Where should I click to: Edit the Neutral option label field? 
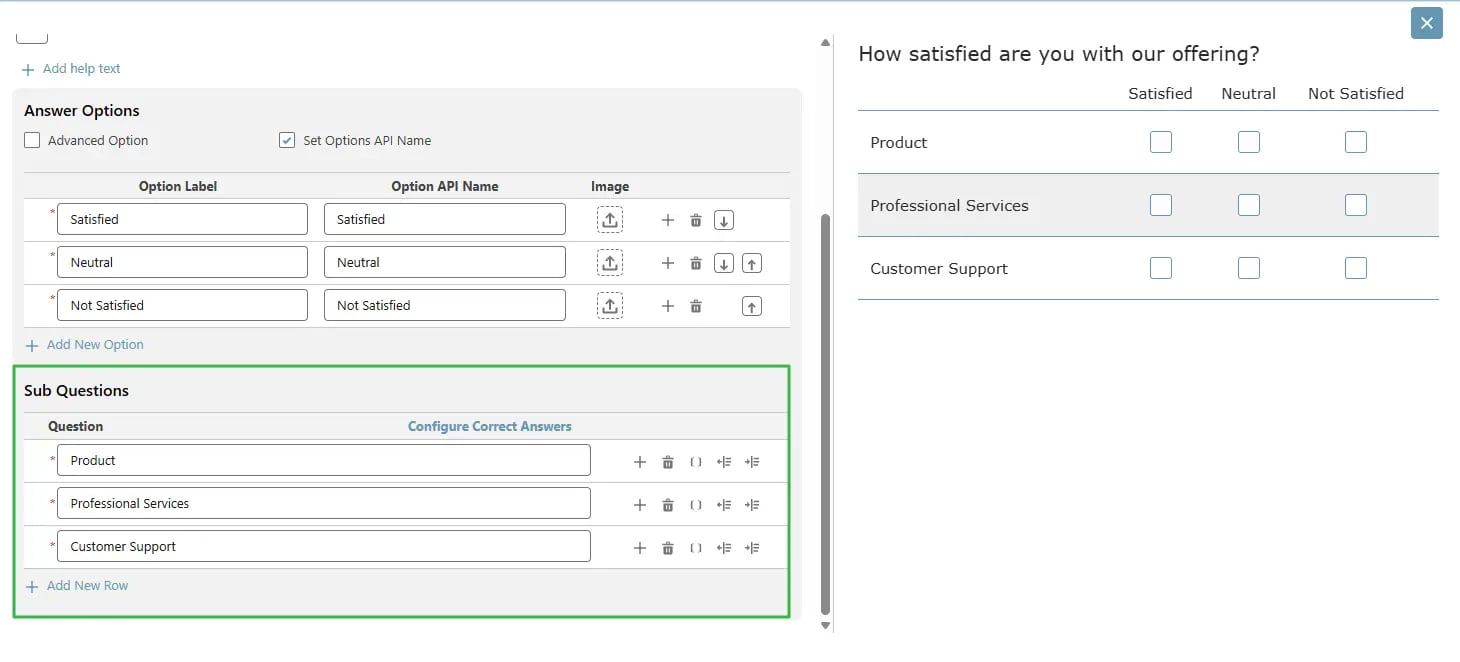182,263
